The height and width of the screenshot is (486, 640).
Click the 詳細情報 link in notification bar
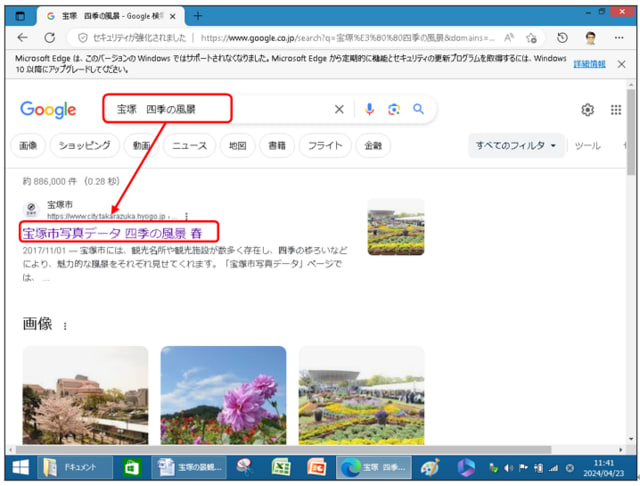(x=589, y=64)
